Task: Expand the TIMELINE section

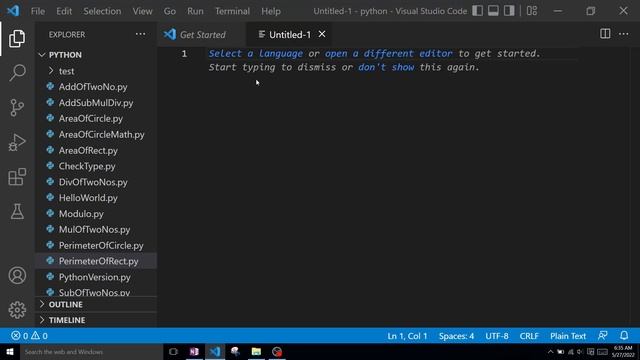Action: (x=96, y=320)
